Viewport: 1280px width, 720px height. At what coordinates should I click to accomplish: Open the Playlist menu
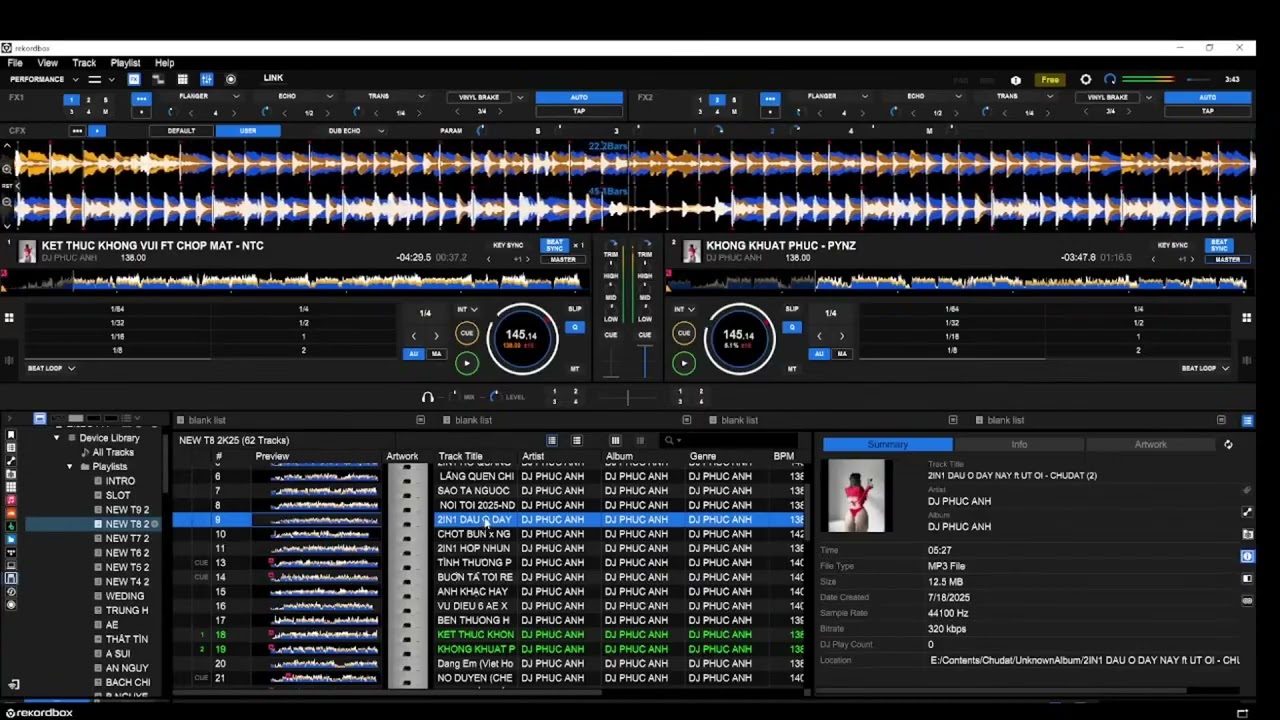tap(125, 63)
